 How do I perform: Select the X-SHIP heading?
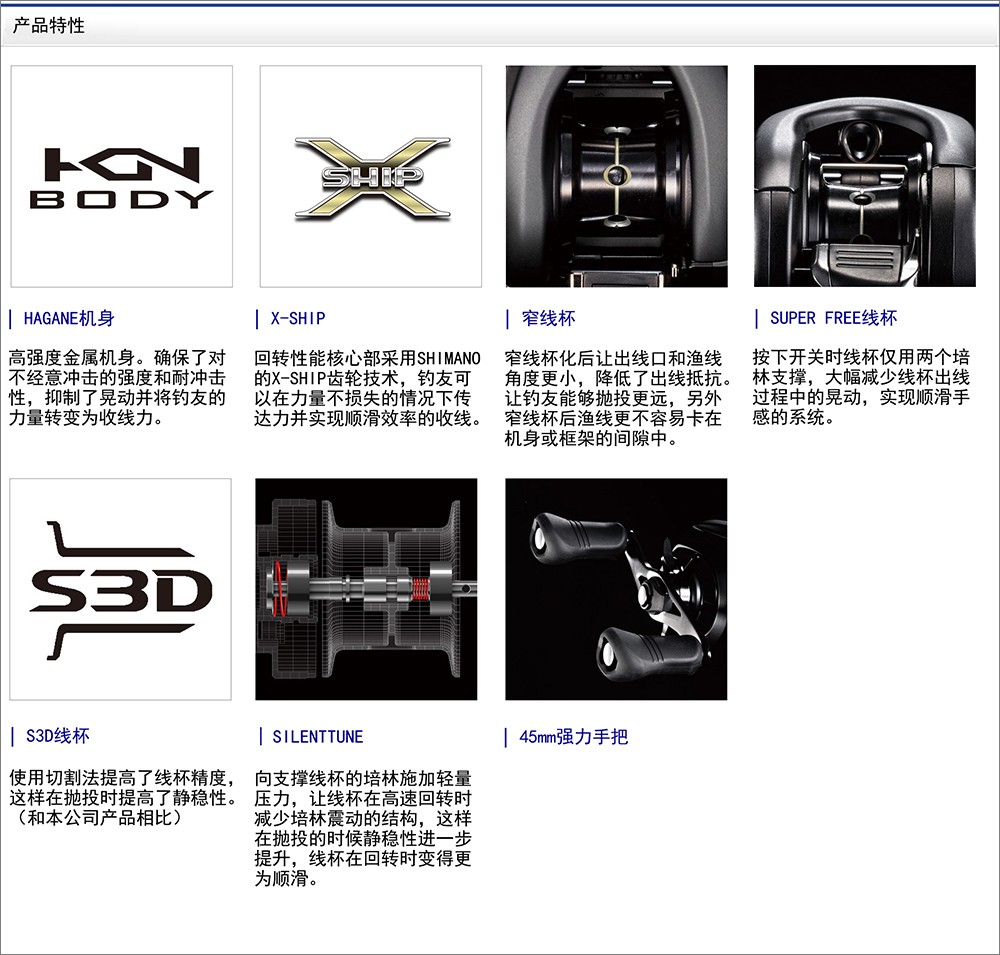(x=298, y=318)
